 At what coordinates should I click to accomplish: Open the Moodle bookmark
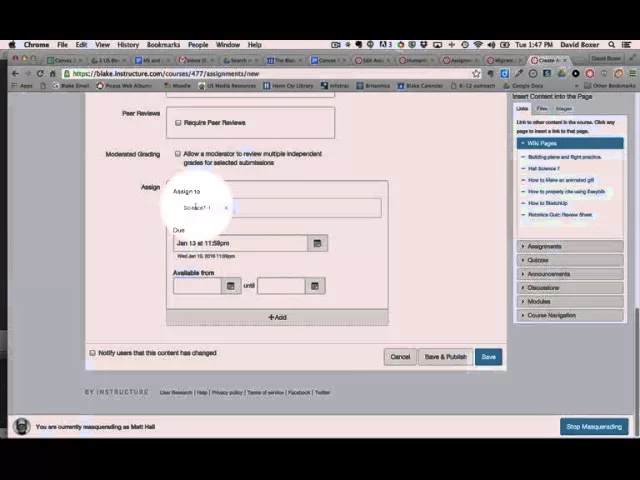(x=178, y=86)
